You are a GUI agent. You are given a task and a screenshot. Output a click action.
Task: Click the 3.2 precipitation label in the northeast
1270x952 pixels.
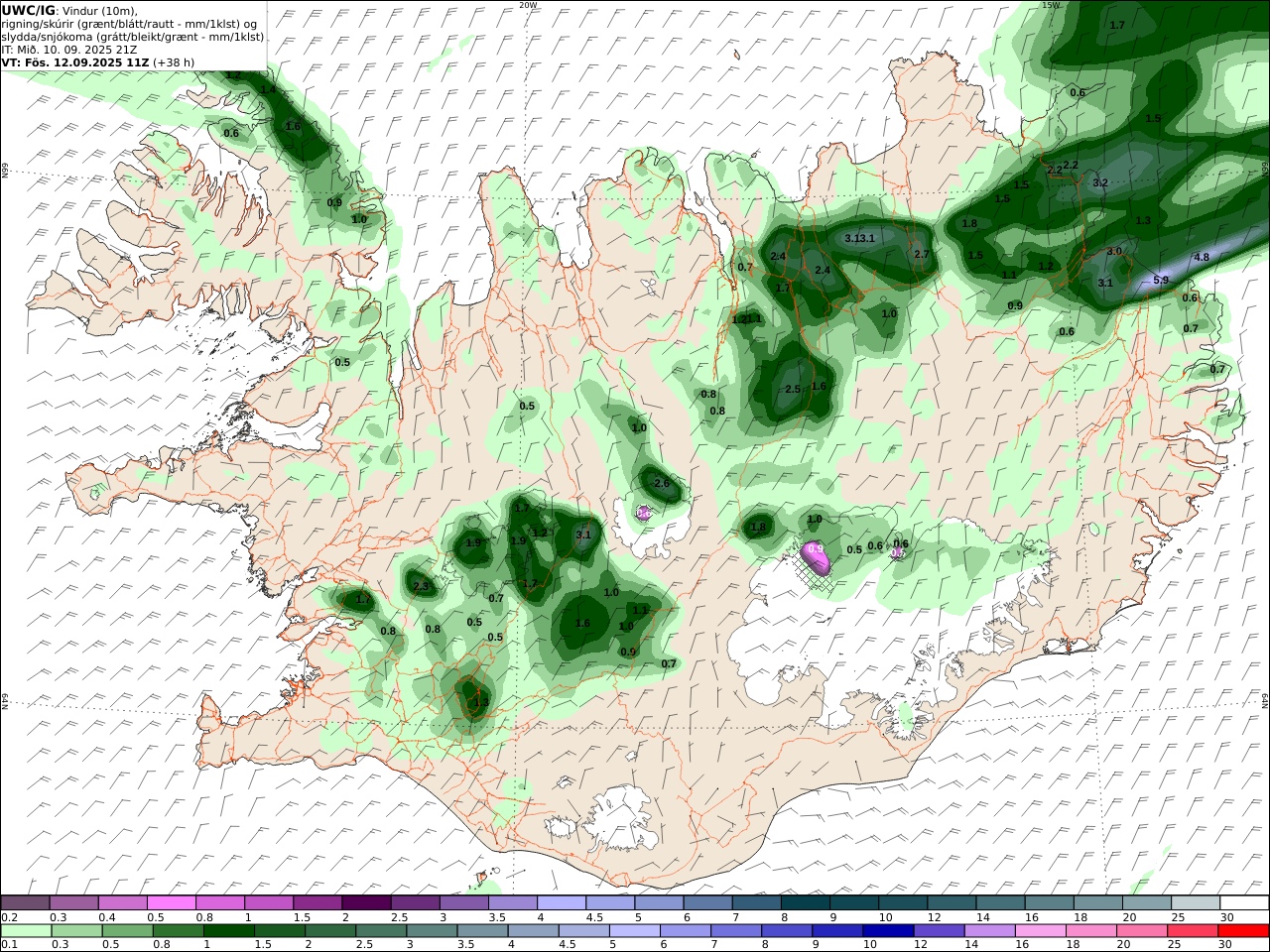pos(1100,183)
